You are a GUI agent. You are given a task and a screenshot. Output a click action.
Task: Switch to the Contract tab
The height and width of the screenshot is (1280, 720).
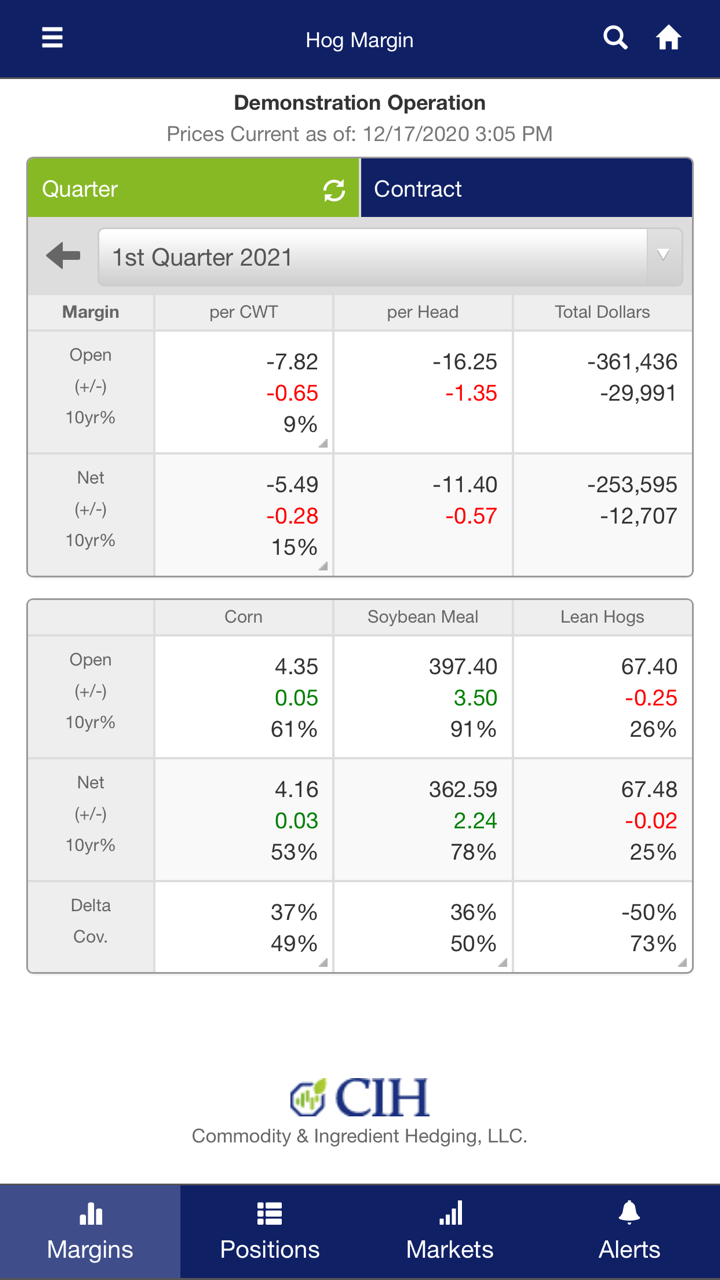pyautogui.click(x=525, y=189)
